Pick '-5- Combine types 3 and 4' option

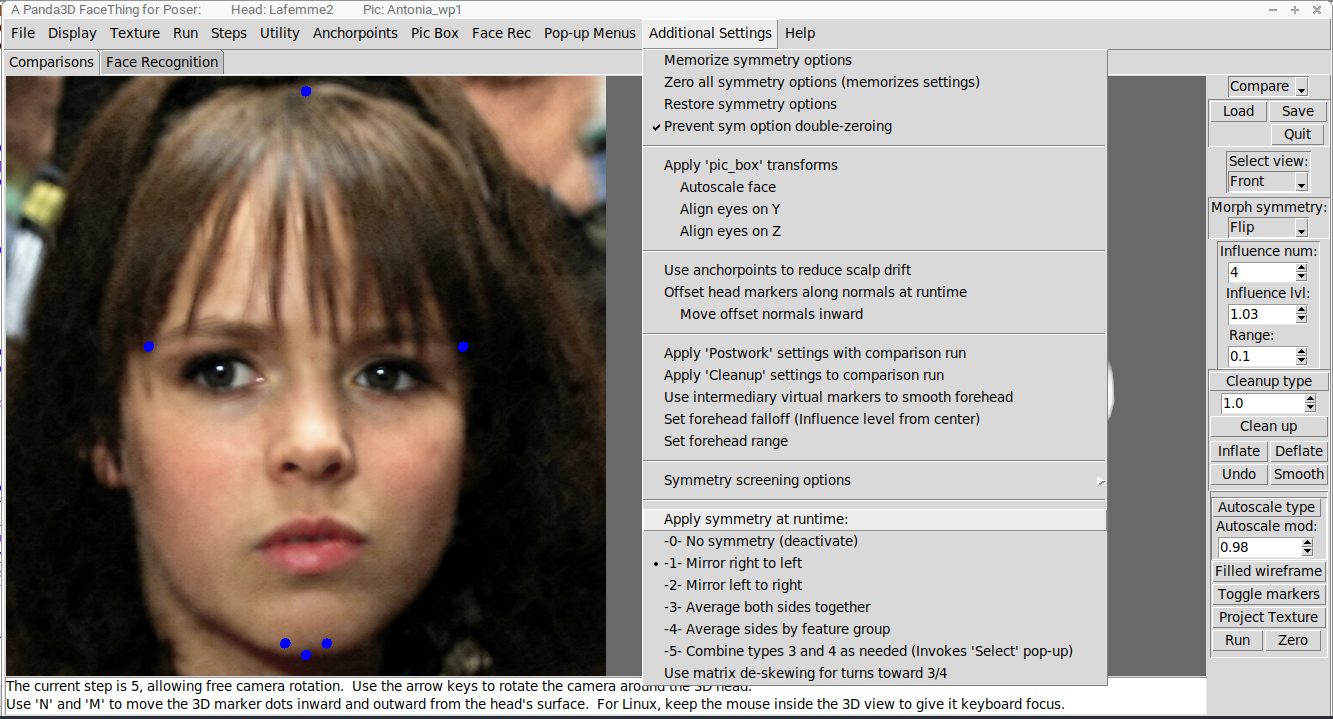point(874,651)
